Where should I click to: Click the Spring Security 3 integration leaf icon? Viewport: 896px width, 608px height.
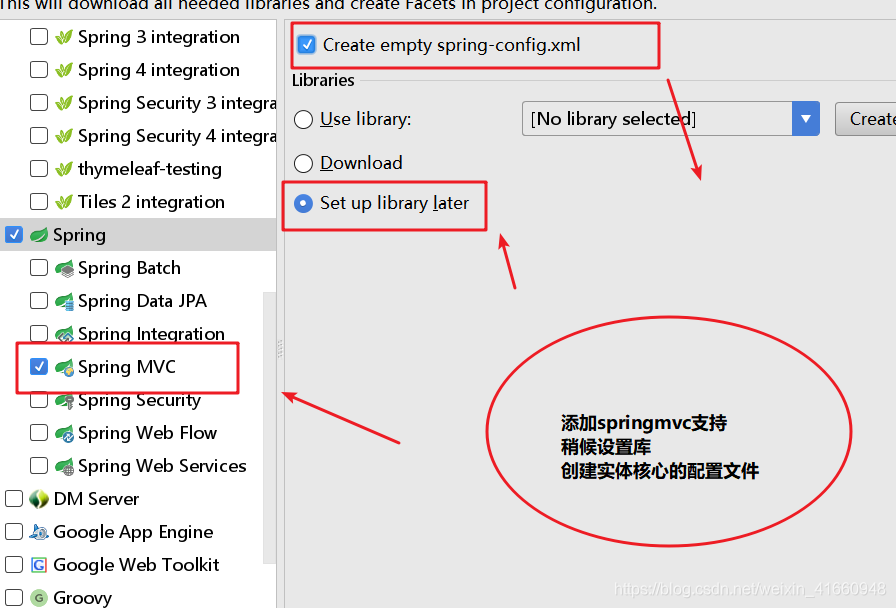pos(64,103)
